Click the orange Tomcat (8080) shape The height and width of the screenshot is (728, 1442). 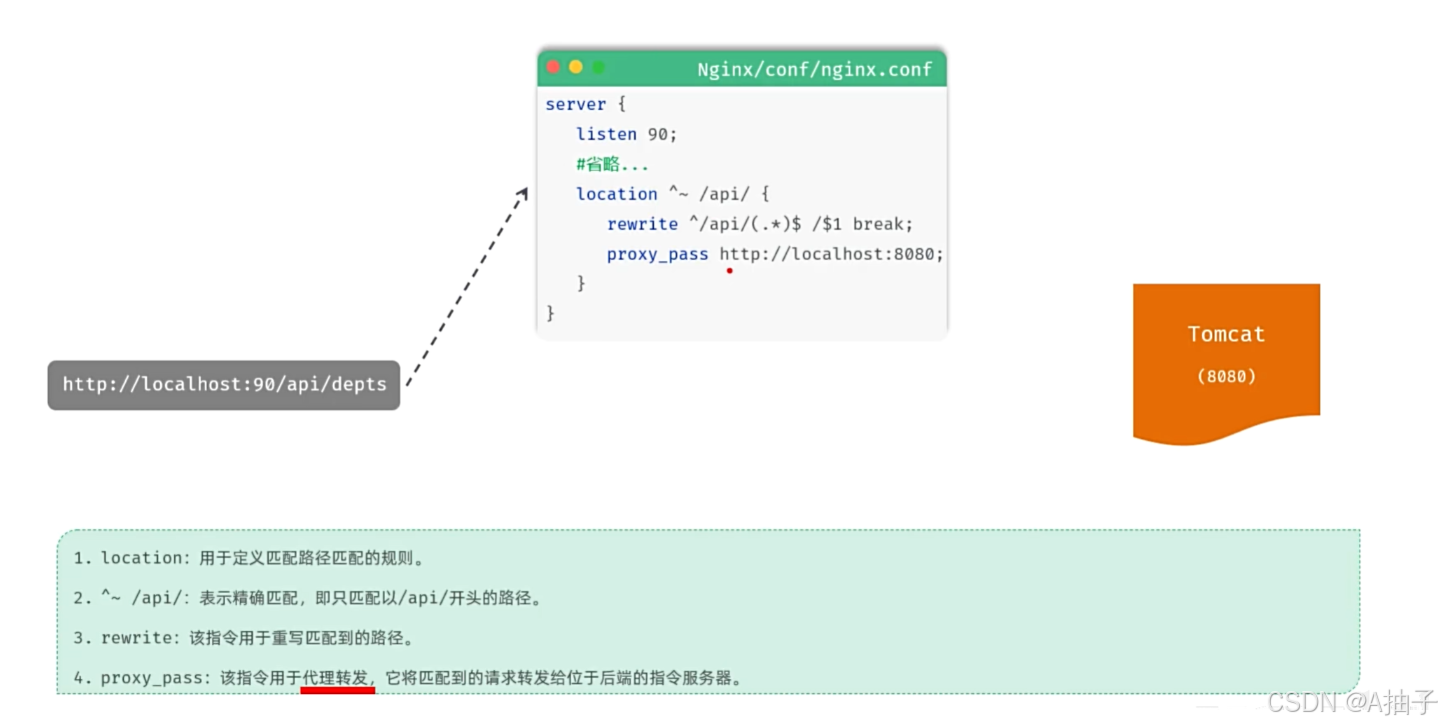(1226, 362)
